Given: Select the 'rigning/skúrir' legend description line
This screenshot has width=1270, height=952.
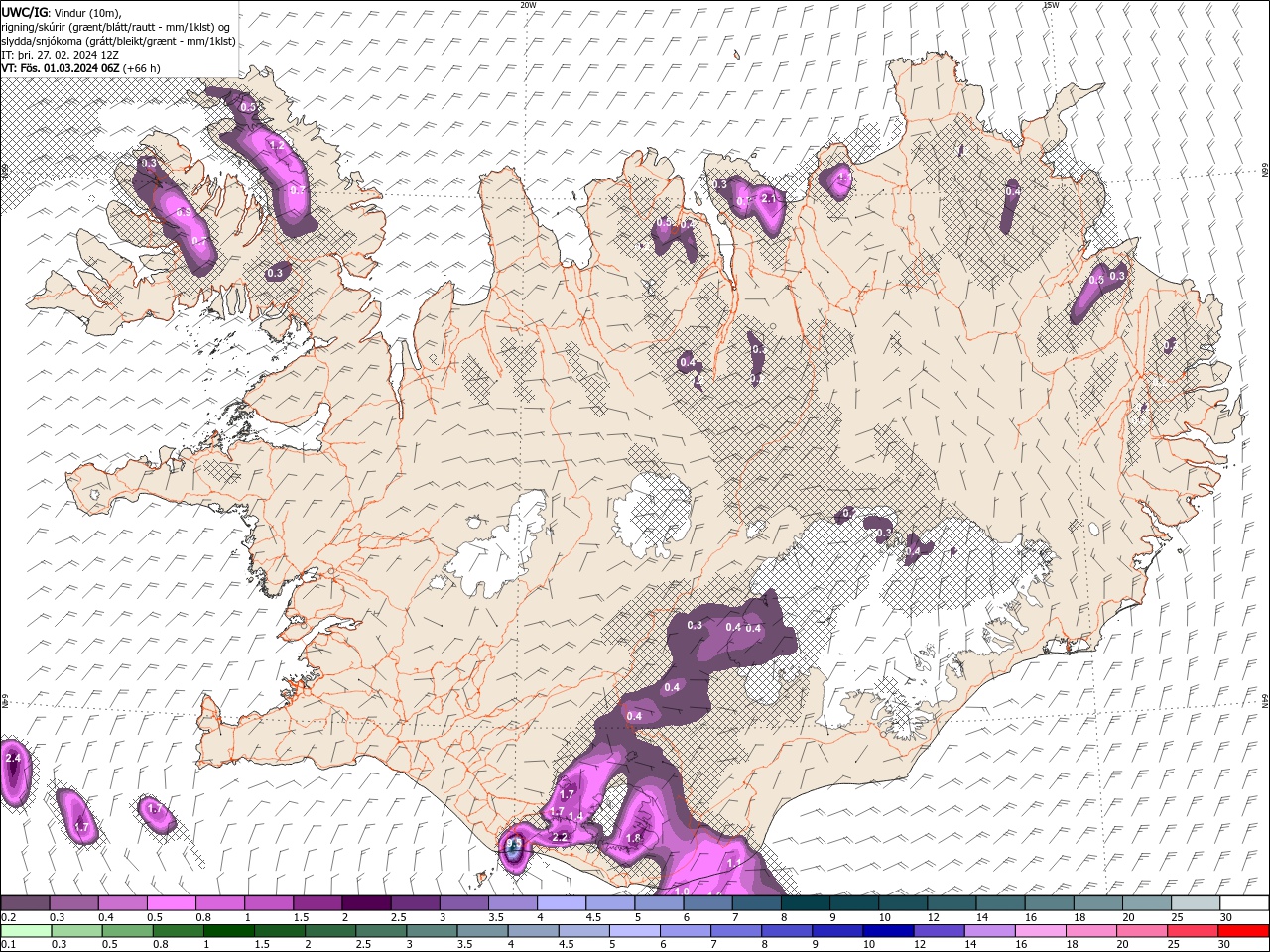Looking at the screenshot, I should click(117, 27).
